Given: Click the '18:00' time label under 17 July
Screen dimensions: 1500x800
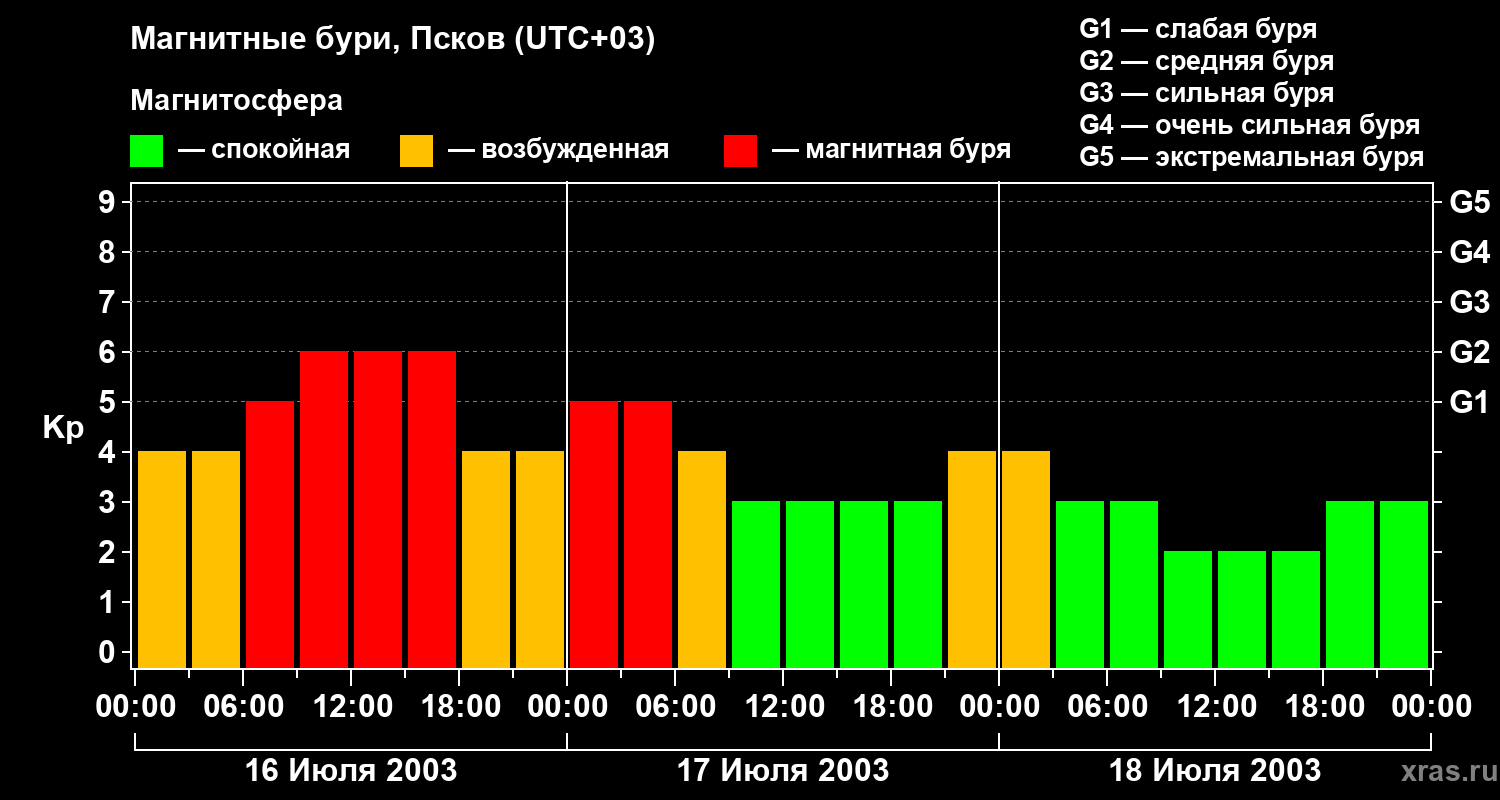Looking at the screenshot, I should click(x=892, y=707).
